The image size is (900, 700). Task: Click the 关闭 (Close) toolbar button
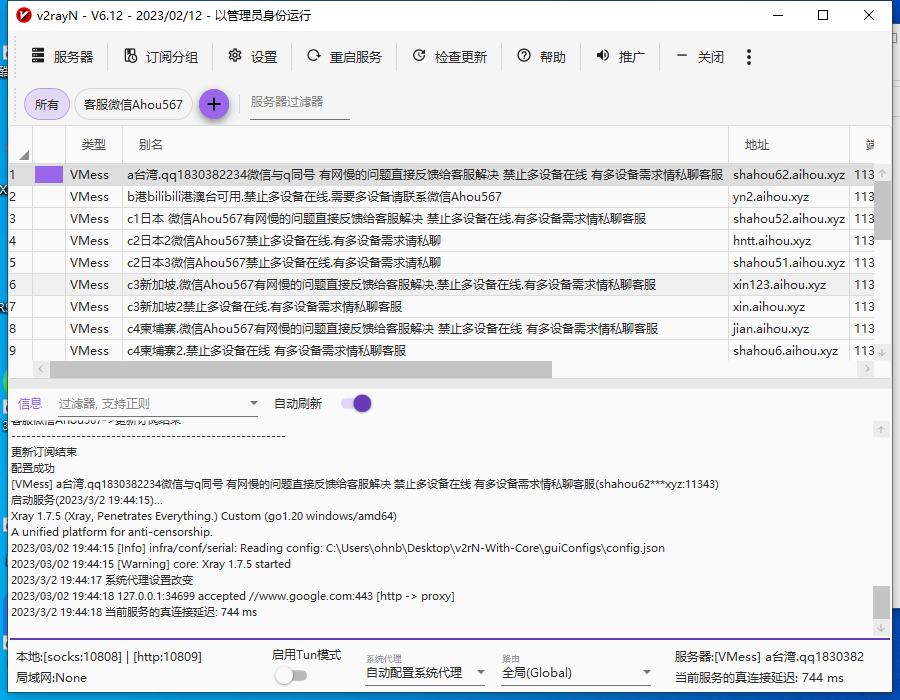click(702, 57)
